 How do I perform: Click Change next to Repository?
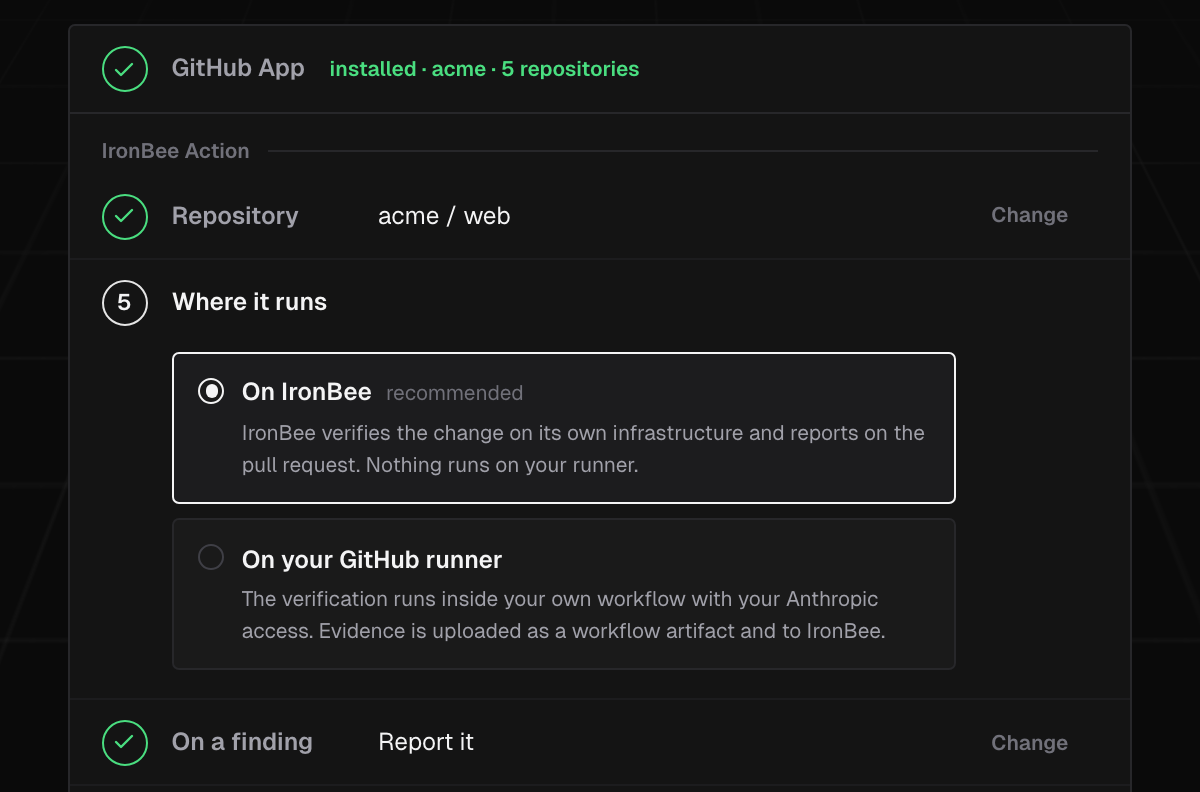[x=1029, y=215]
